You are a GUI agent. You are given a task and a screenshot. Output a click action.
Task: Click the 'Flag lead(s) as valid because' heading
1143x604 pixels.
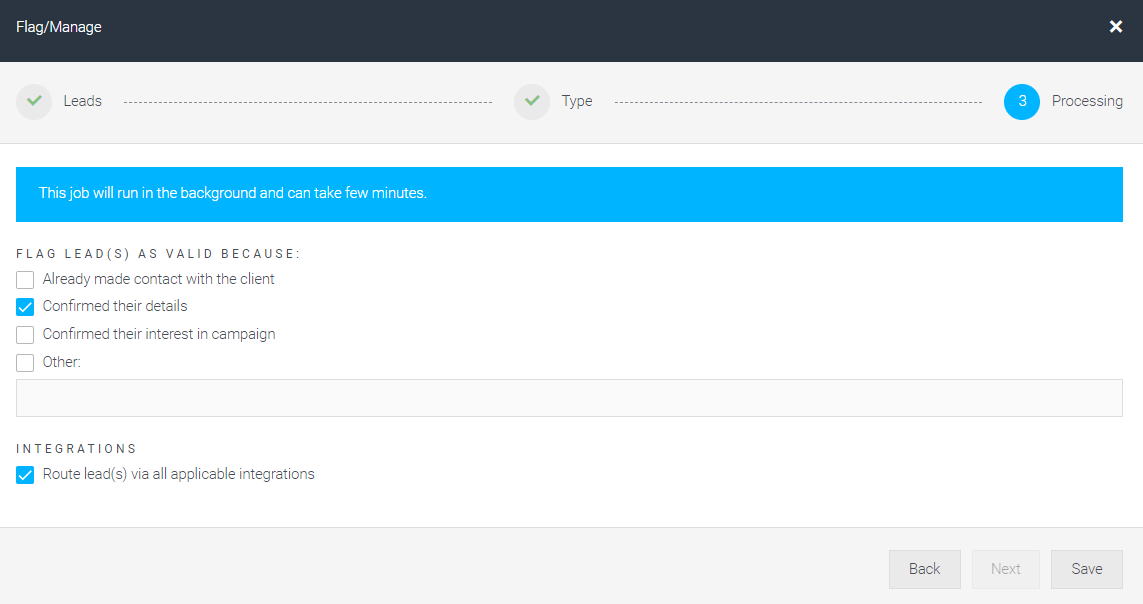tap(158, 254)
